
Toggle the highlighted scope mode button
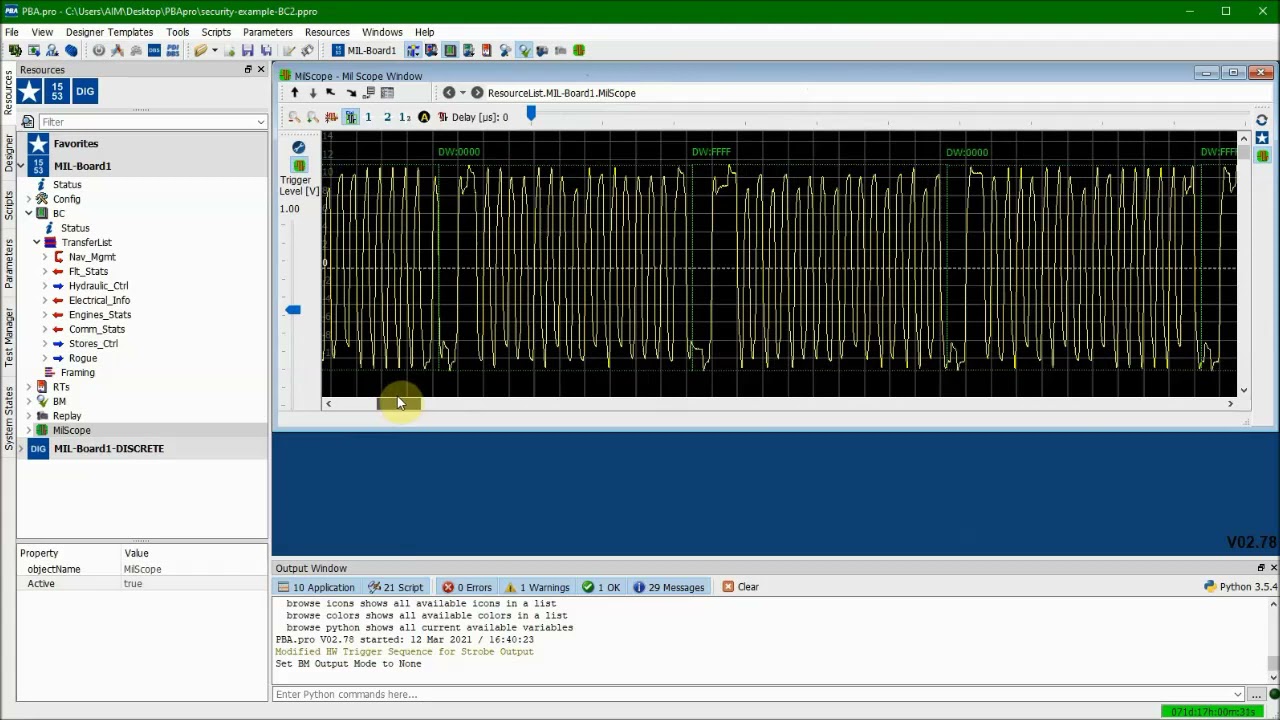point(350,117)
